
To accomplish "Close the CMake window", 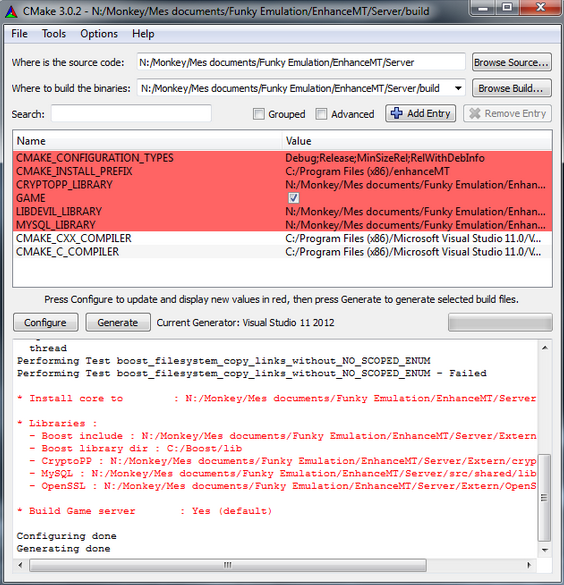I will [x=540, y=7].
